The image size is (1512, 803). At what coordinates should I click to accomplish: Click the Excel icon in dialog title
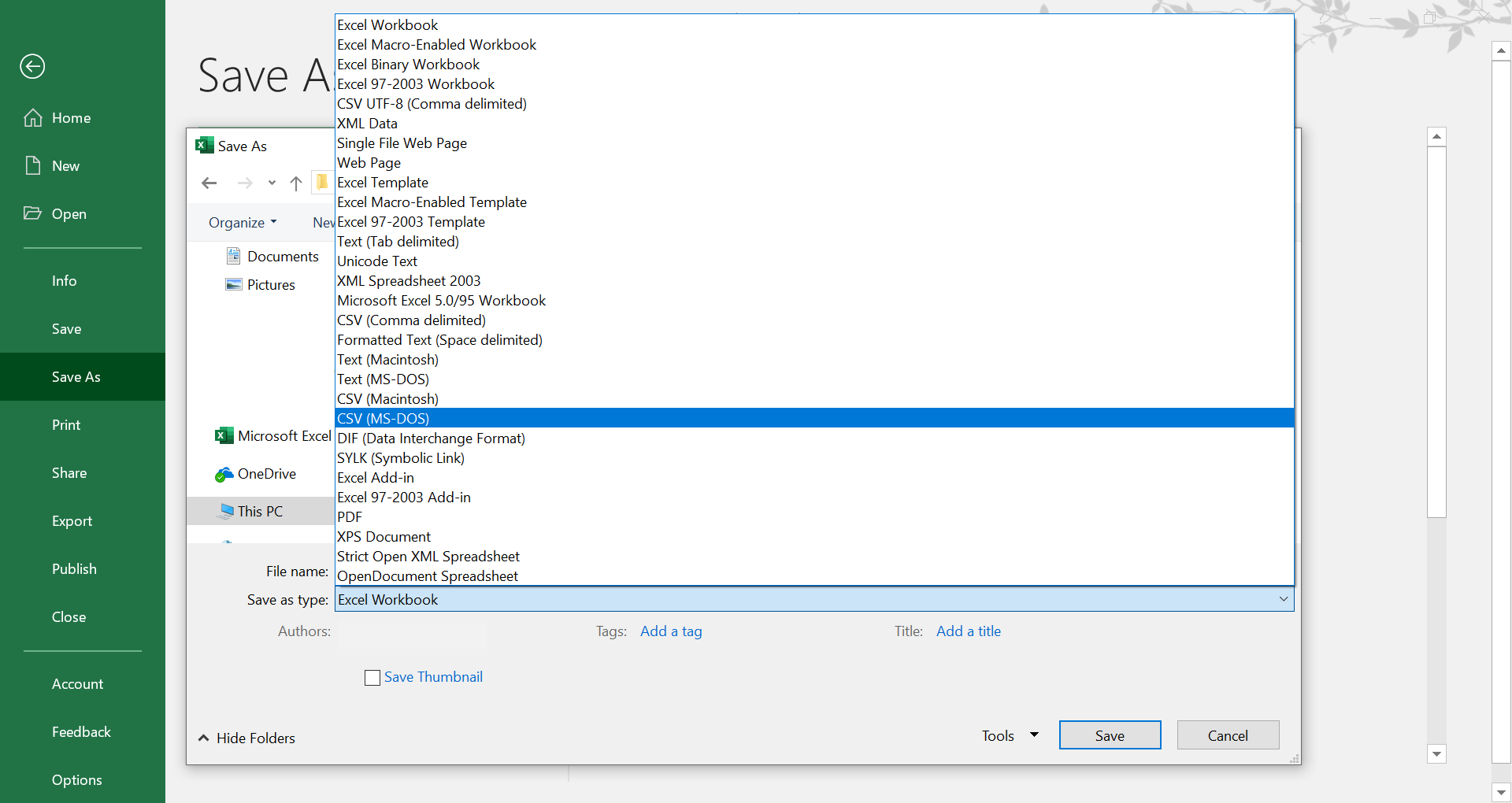tap(205, 146)
